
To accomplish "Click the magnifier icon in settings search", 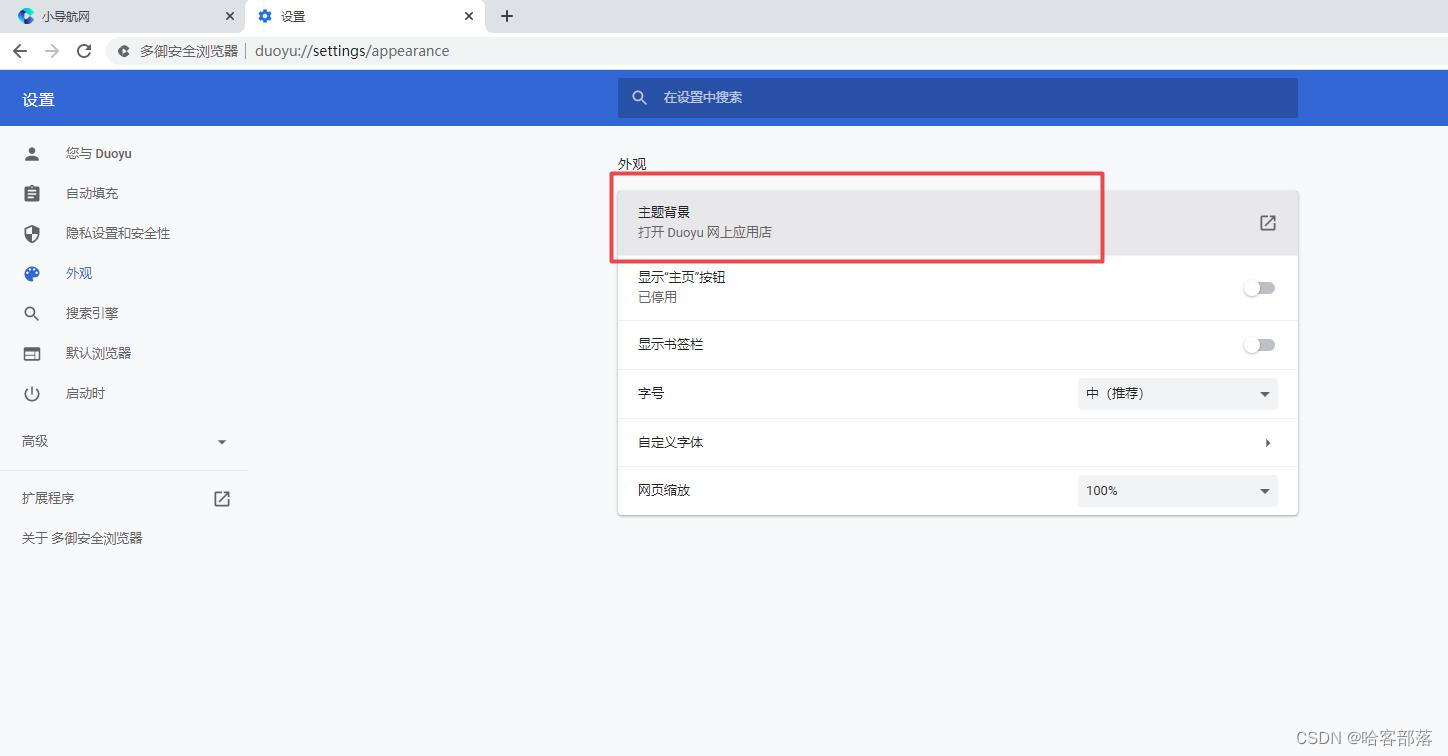I will 640,98.
